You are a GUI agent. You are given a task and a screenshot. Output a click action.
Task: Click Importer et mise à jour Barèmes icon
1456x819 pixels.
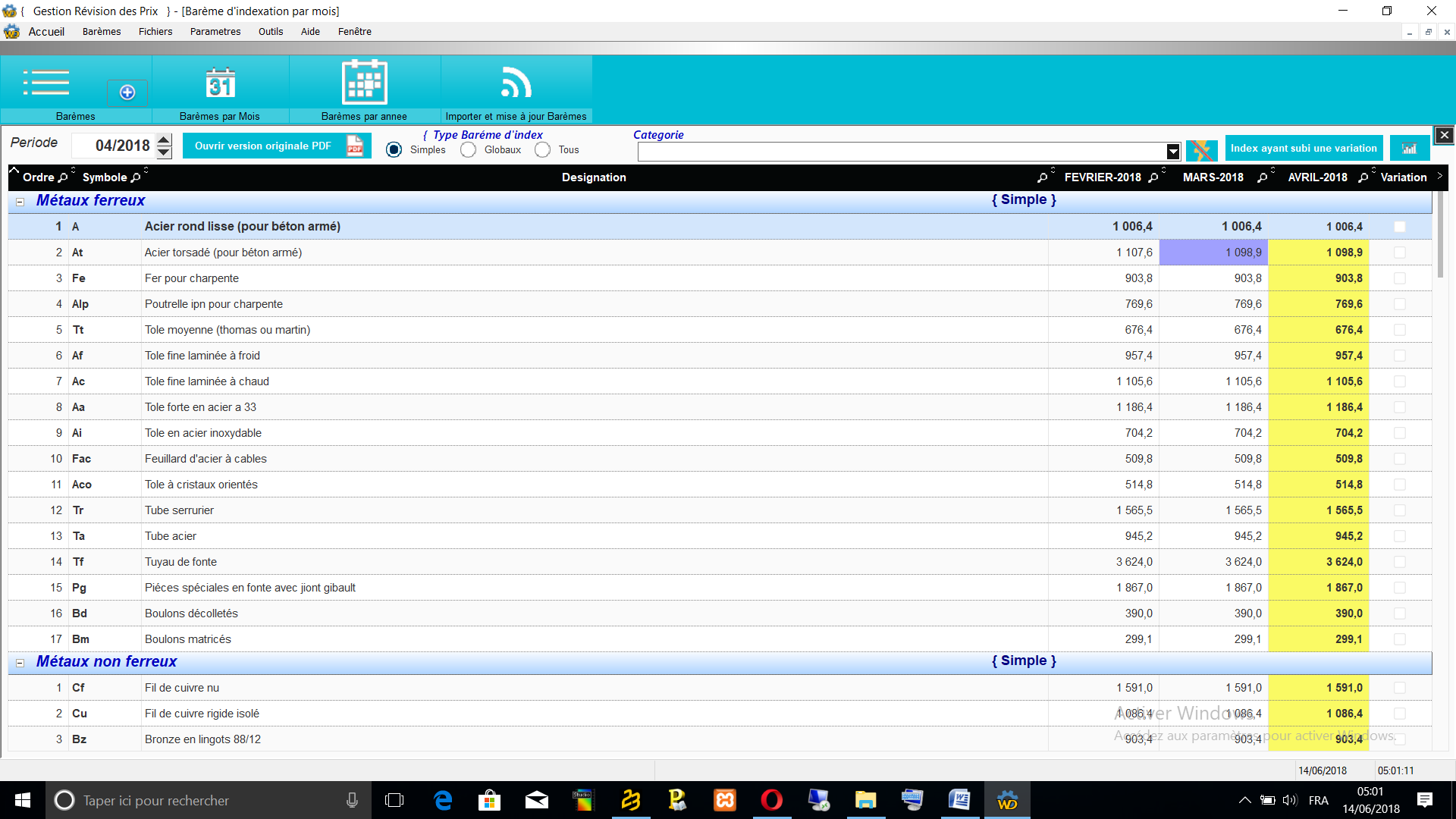516,83
